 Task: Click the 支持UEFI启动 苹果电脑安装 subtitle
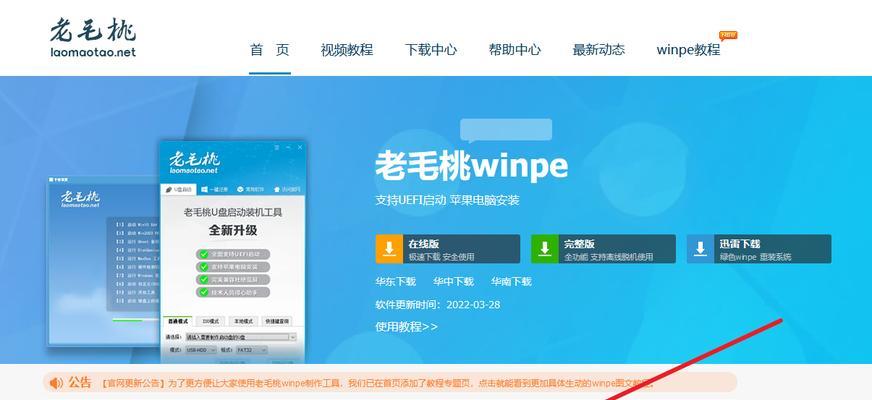click(447, 200)
